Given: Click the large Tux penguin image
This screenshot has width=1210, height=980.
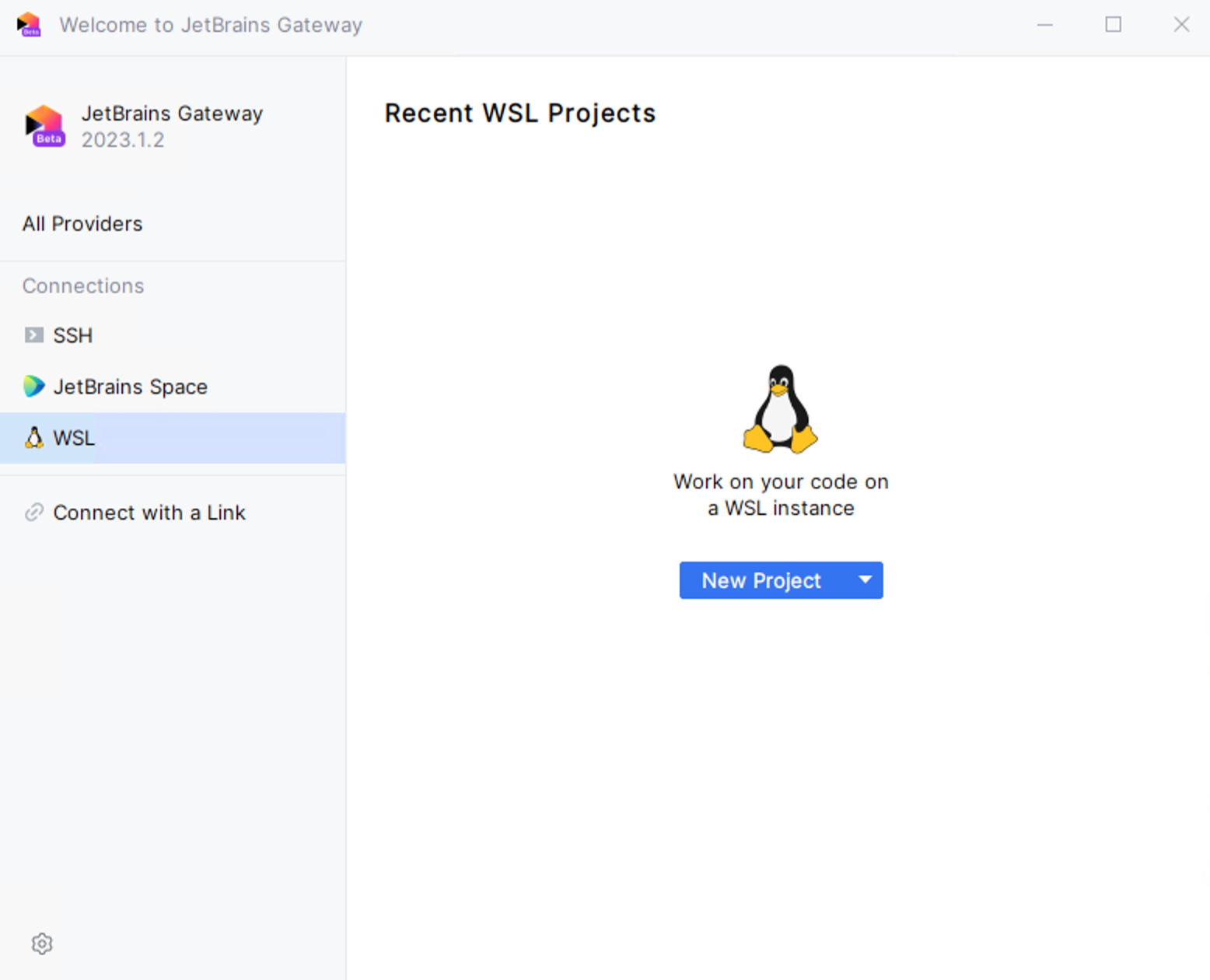Looking at the screenshot, I should coord(780,409).
